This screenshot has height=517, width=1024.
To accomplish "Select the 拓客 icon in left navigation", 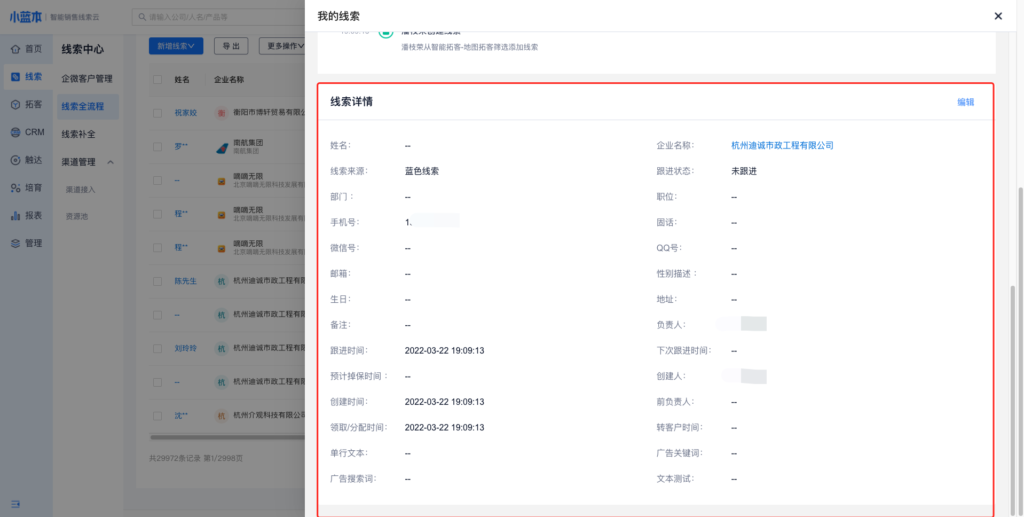I will 15,104.
